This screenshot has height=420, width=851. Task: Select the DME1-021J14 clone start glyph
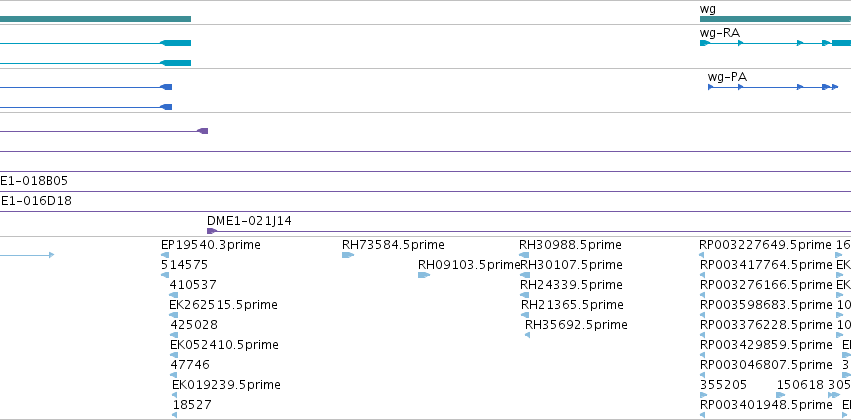coord(212,231)
